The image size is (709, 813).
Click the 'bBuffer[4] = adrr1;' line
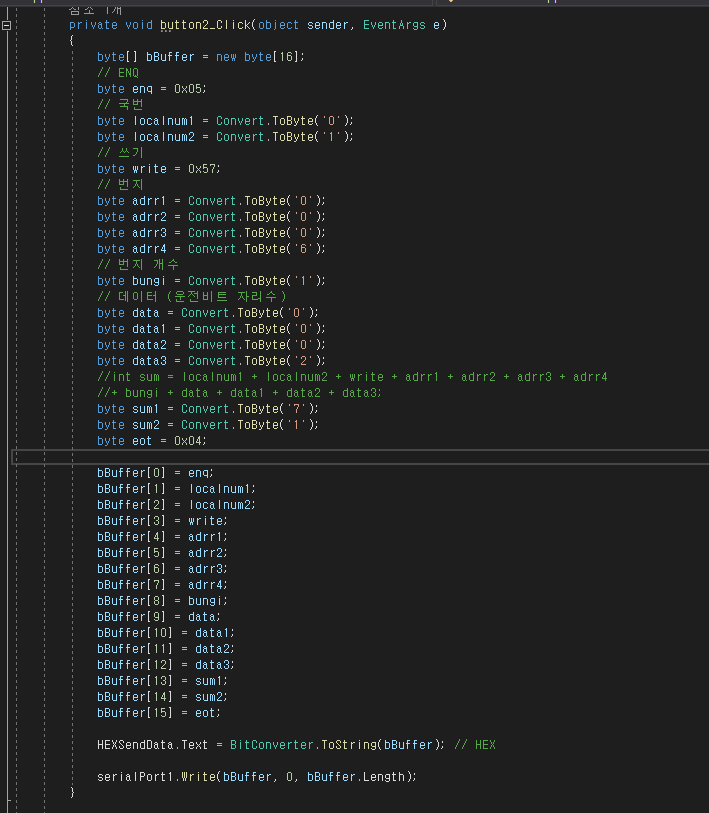click(x=162, y=537)
